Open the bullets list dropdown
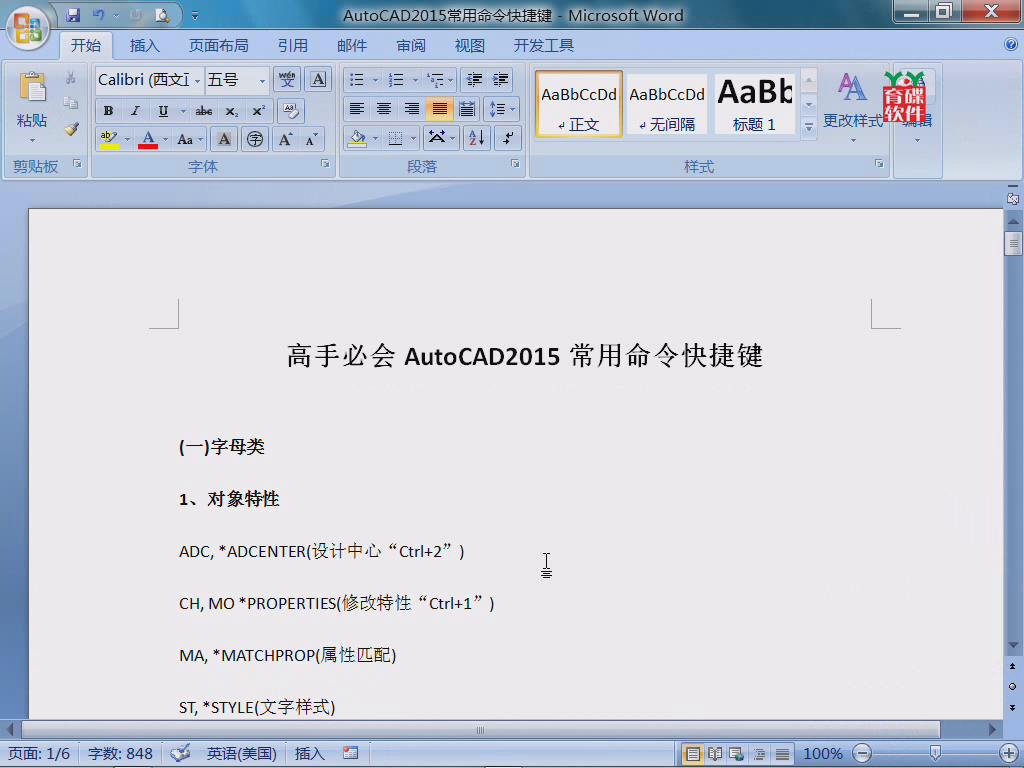The image size is (1024, 768). 376,80
